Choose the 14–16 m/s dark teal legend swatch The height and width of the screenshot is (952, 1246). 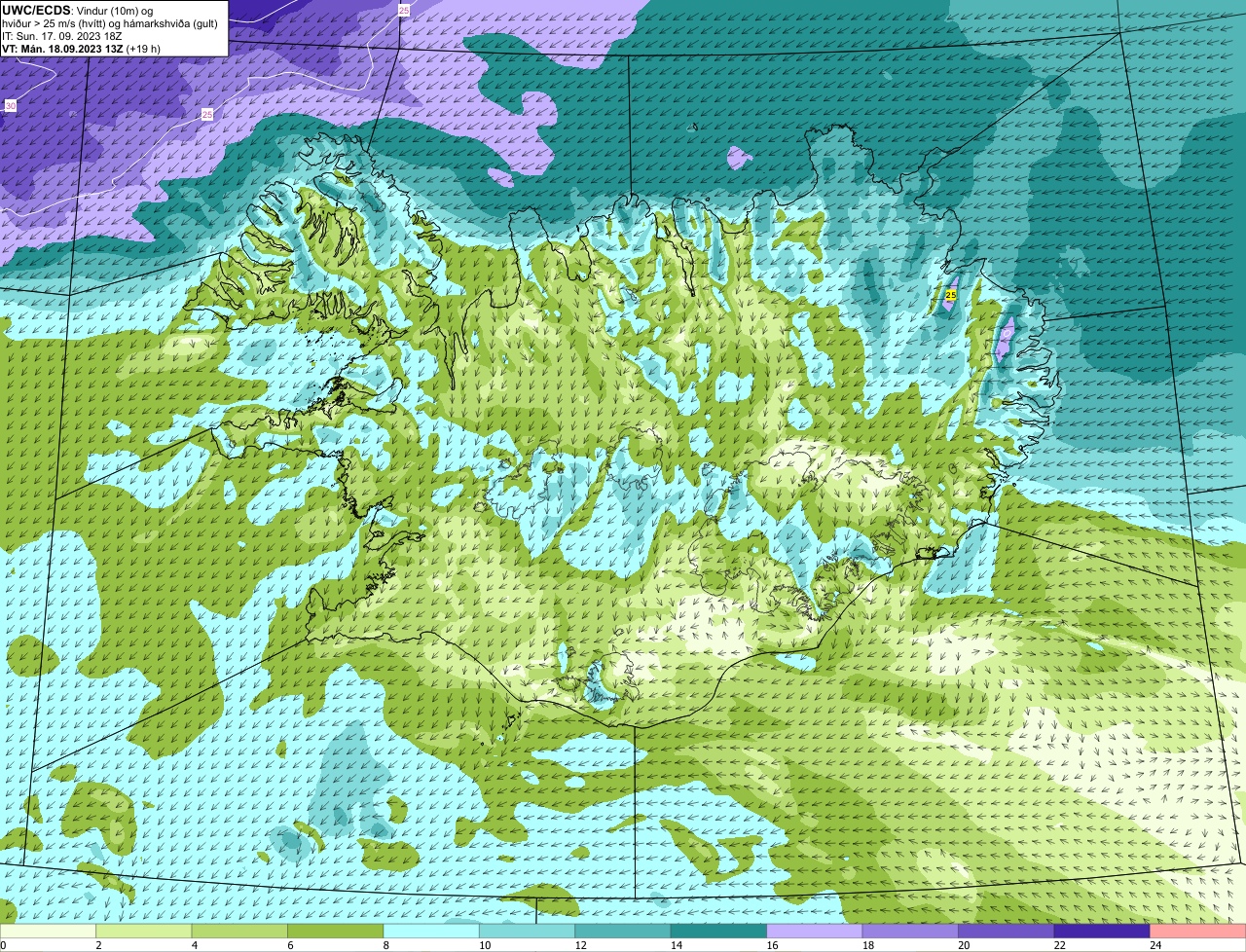719,932
